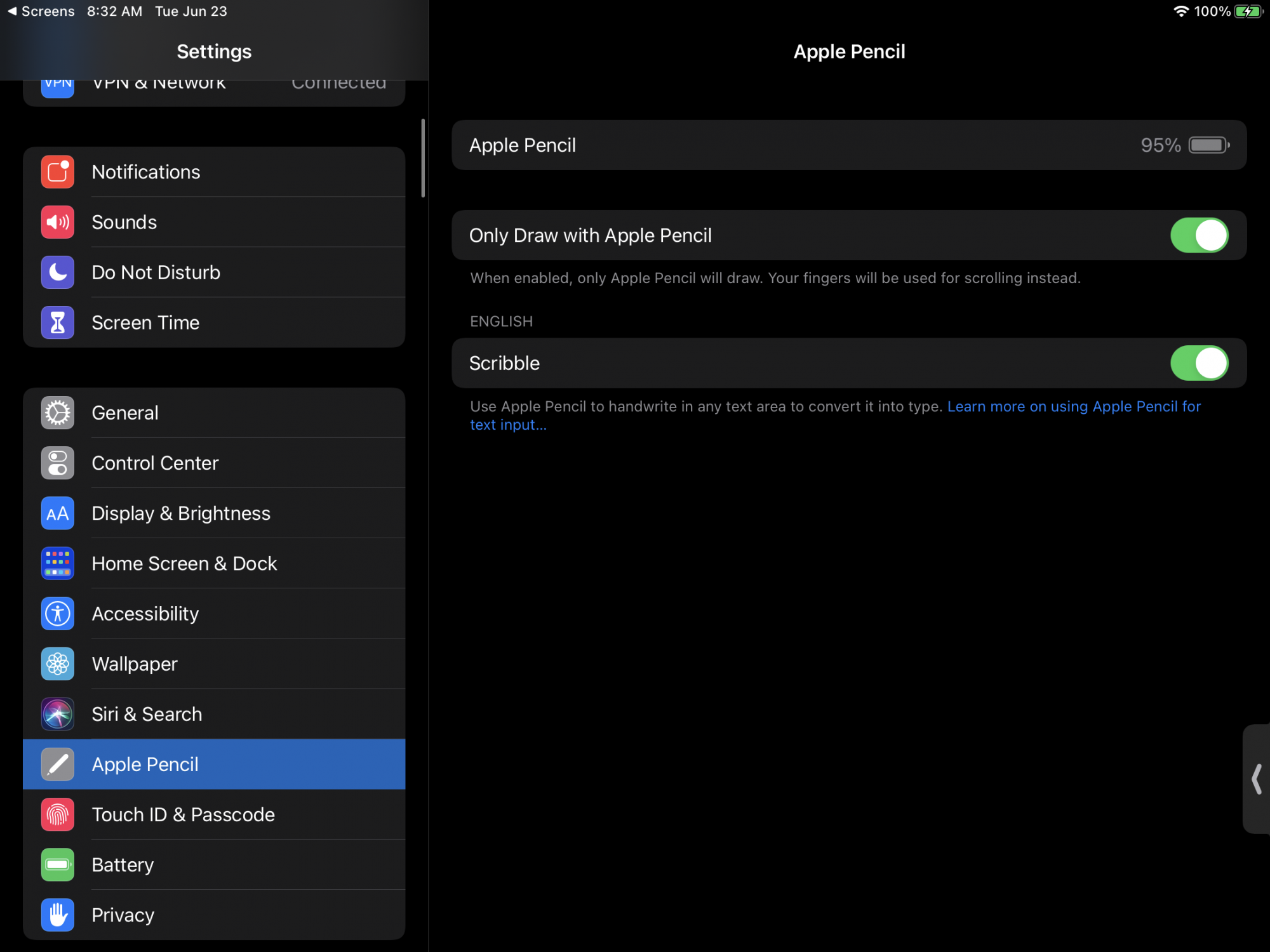Tap the Screen Time hourglass icon
The width and height of the screenshot is (1270, 952).
click(x=57, y=322)
